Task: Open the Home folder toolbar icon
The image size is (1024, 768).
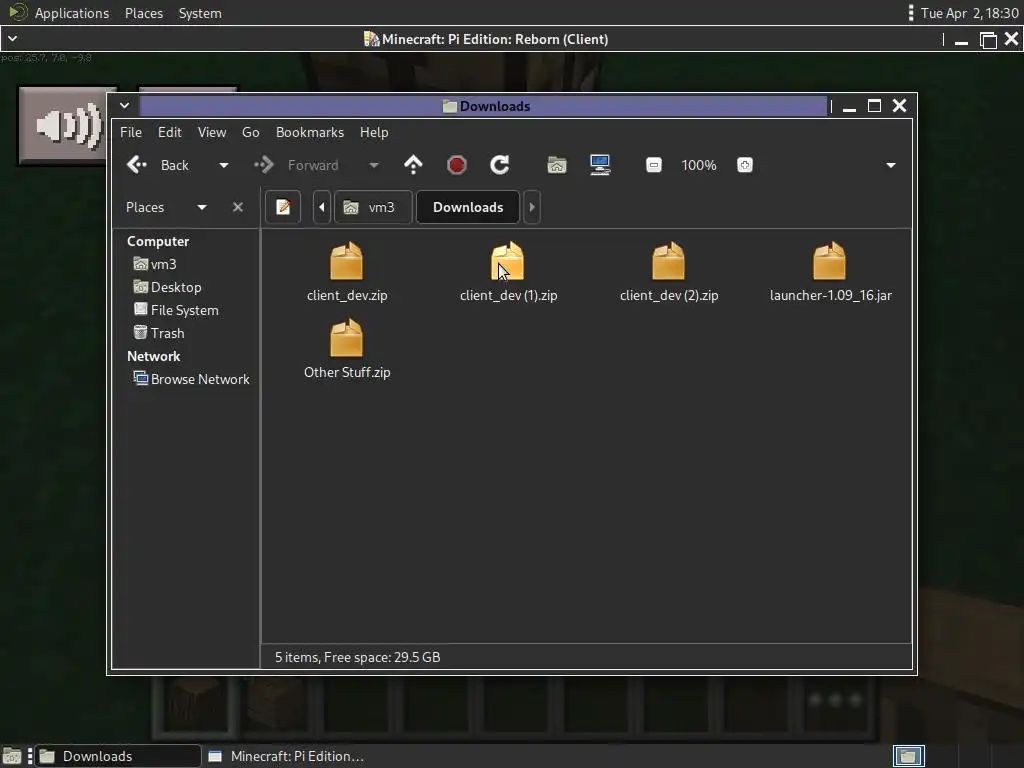Action: (x=556, y=165)
